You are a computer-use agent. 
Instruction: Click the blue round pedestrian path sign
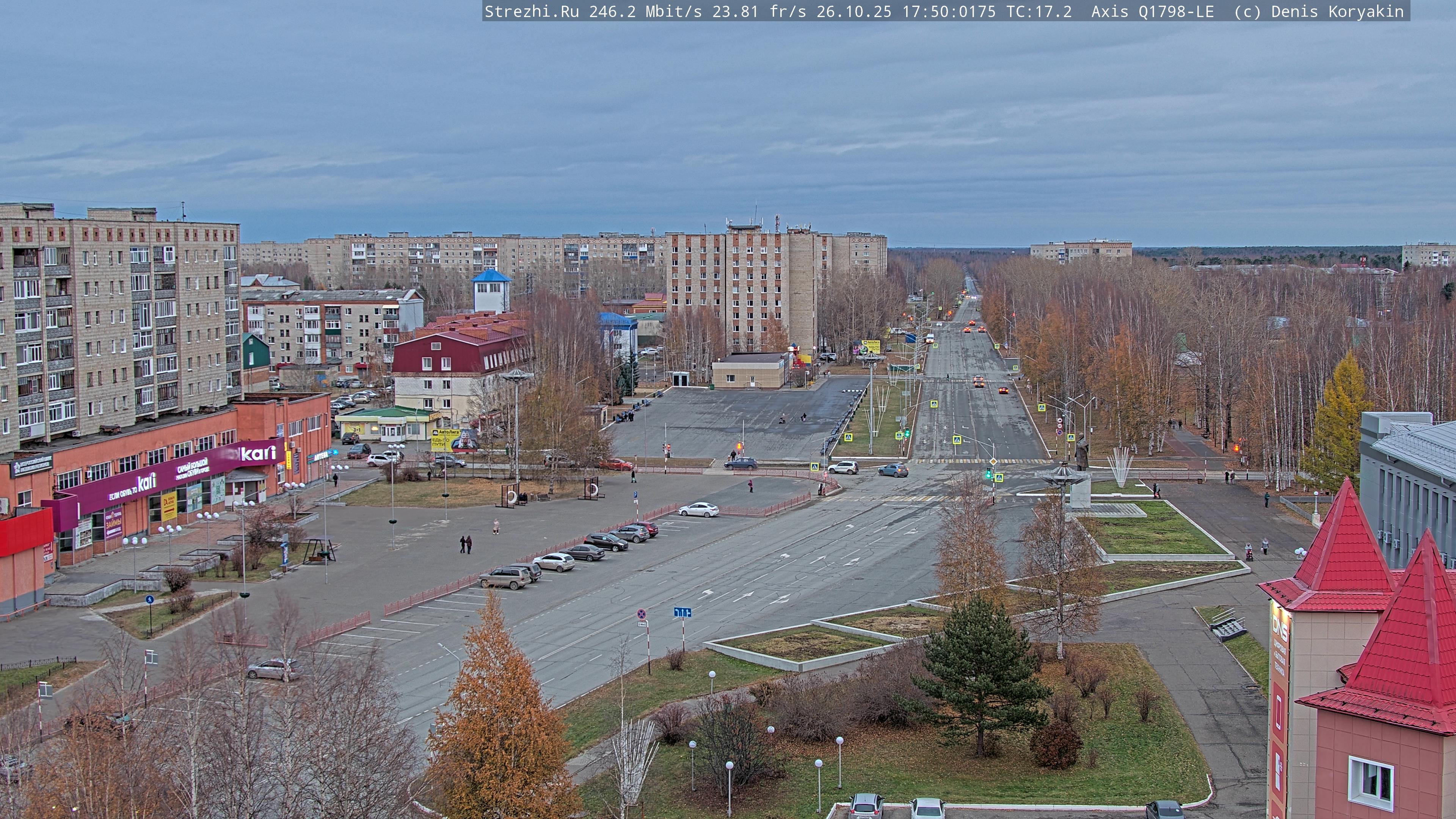point(149,599)
